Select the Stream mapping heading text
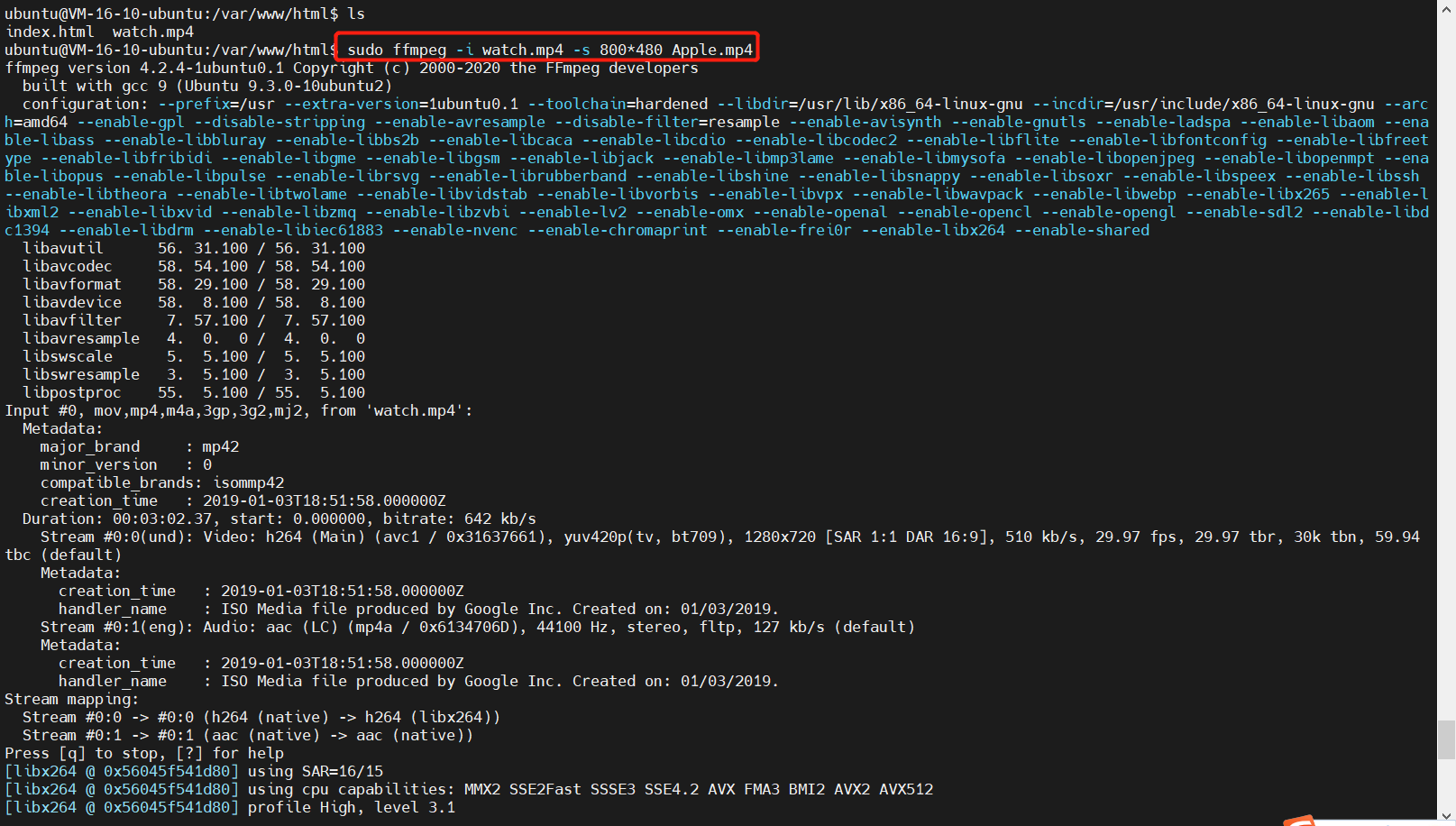1456x826 pixels. (x=72, y=699)
